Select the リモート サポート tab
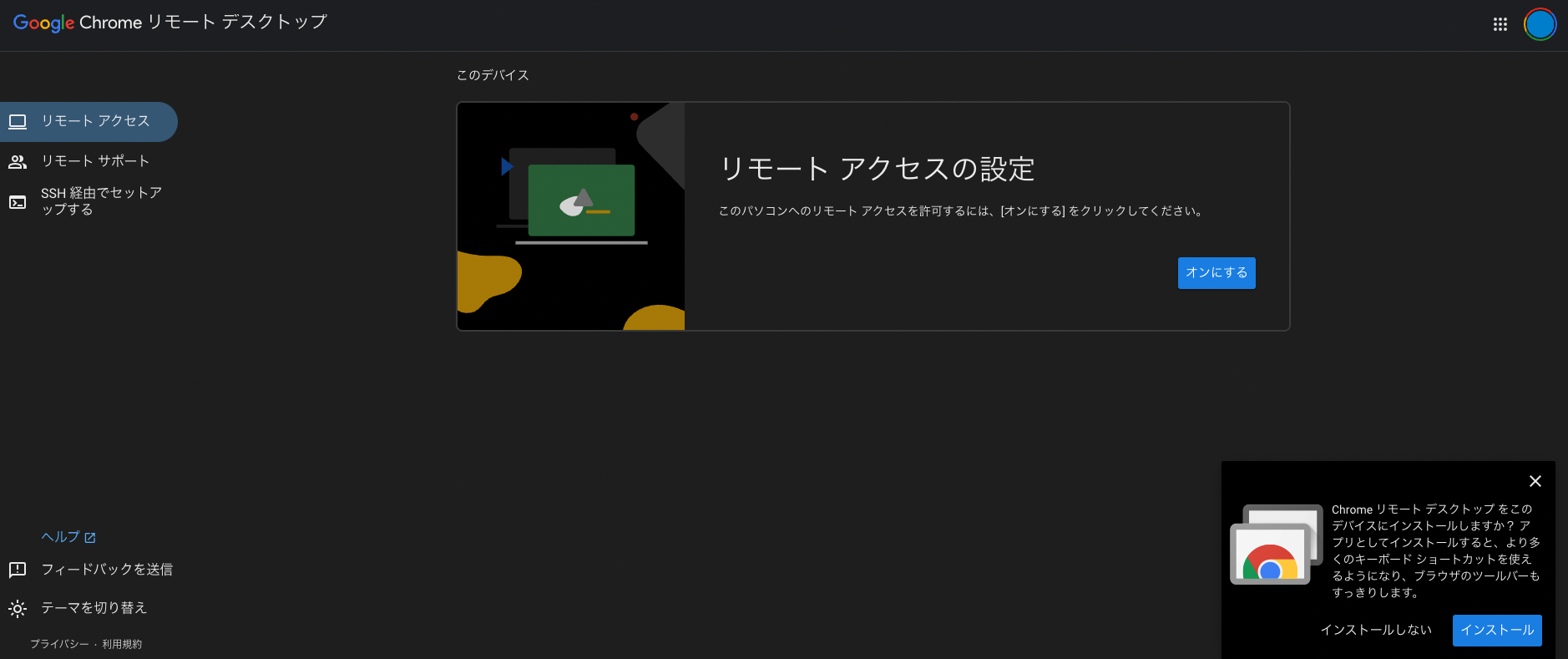Screen dimensions: 1568x659 pyautogui.click(x=89, y=161)
